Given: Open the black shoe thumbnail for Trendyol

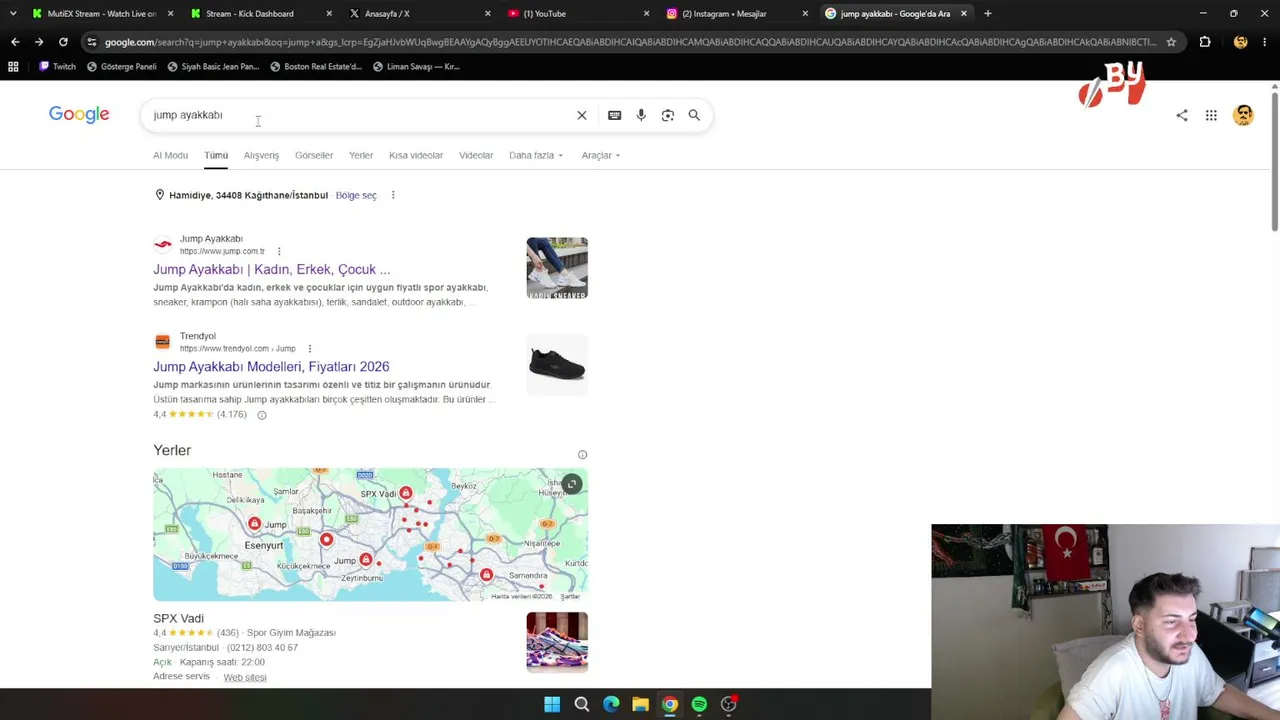Looking at the screenshot, I should pos(557,365).
